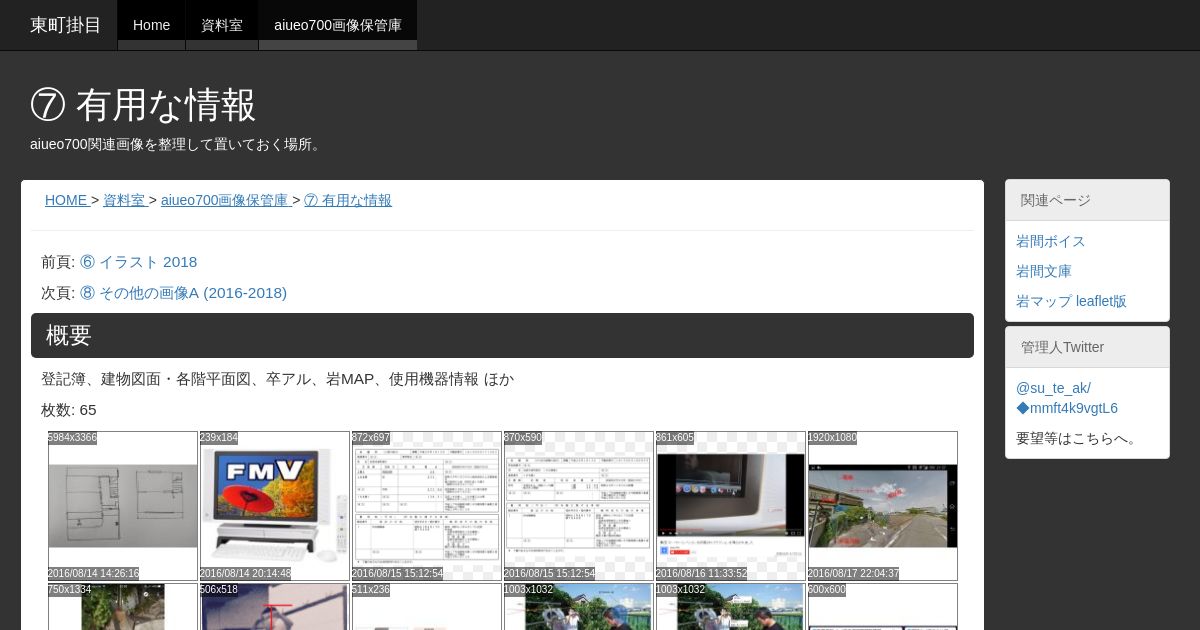Image resolution: width=1200 pixels, height=630 pixels.
Task: Open the FMV computer thumbnail
Action: coord(275,506)
